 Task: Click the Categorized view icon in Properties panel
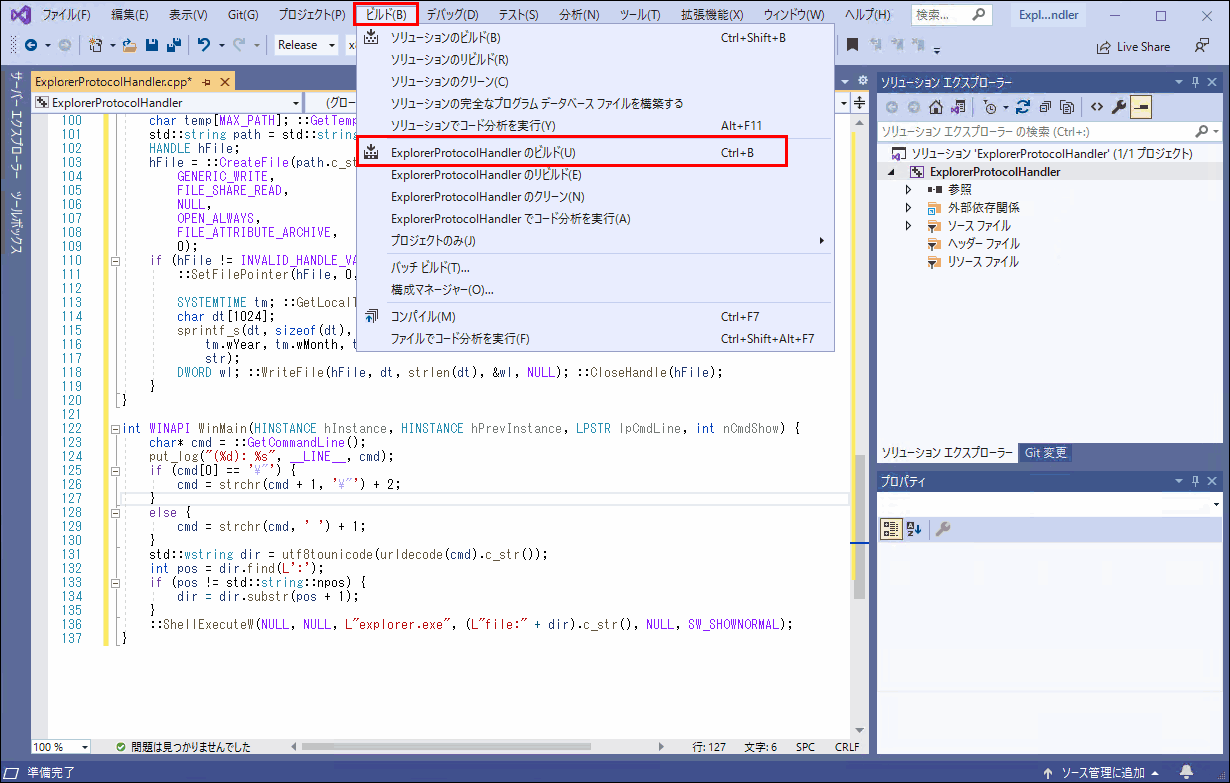click(890, 529)
